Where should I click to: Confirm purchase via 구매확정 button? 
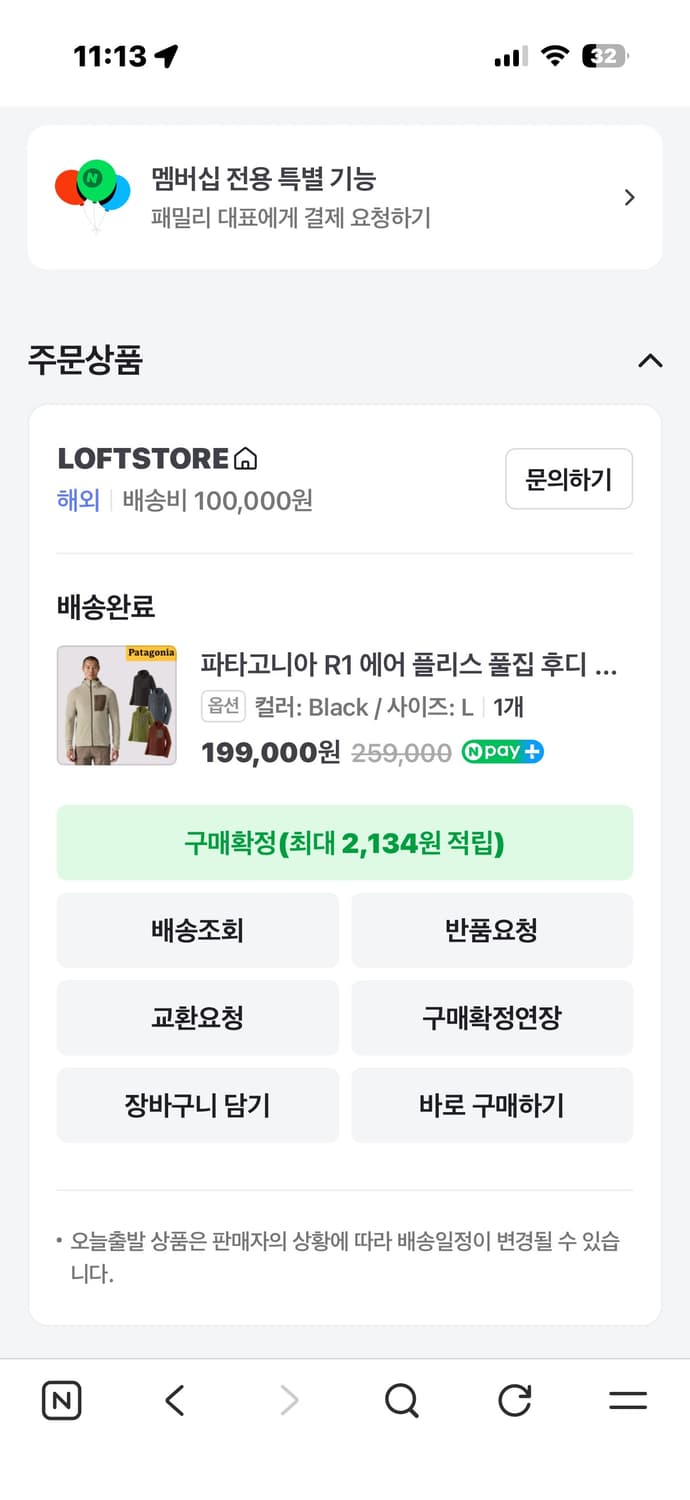pos(345,842)
